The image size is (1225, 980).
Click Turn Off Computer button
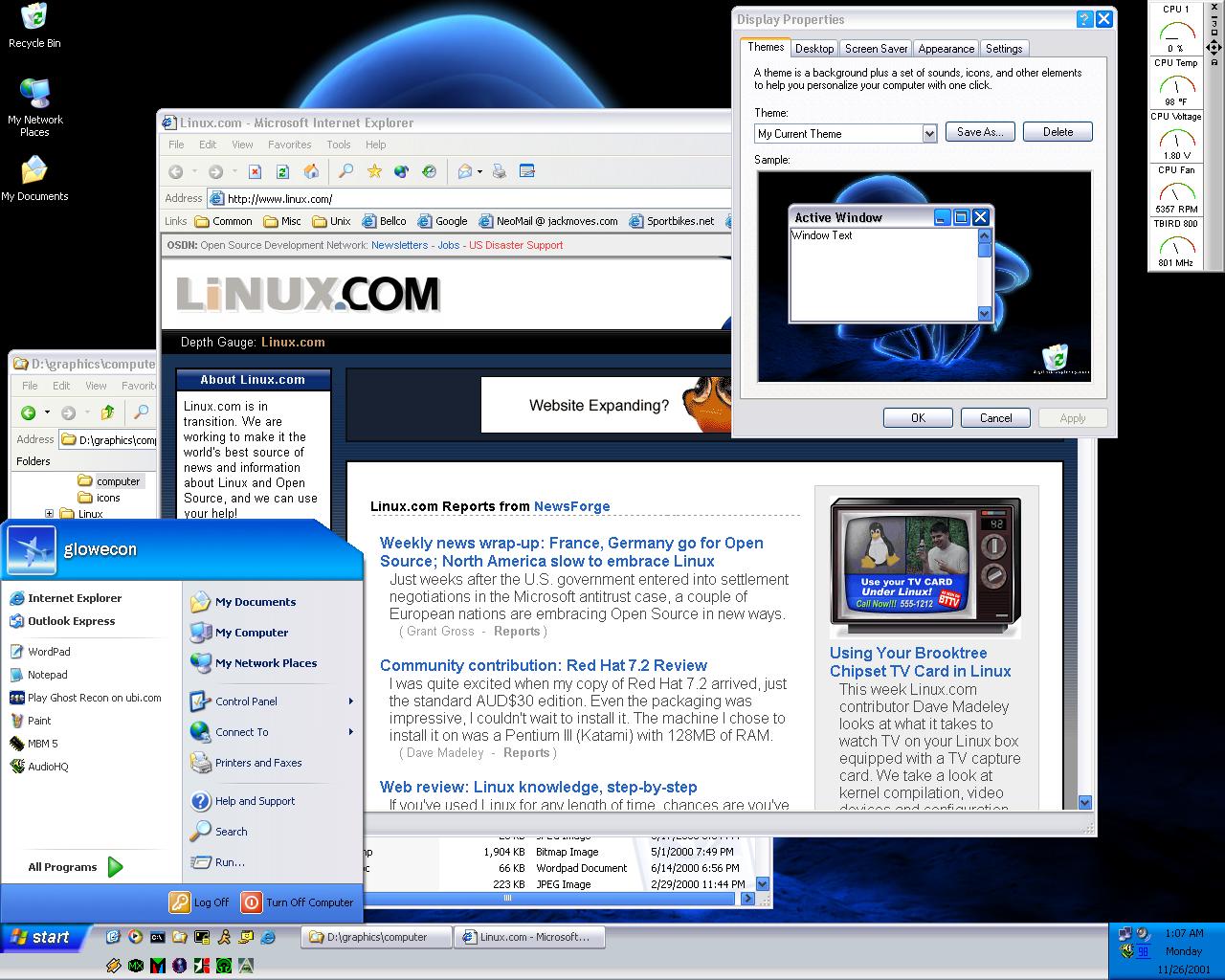pos(298,902)
